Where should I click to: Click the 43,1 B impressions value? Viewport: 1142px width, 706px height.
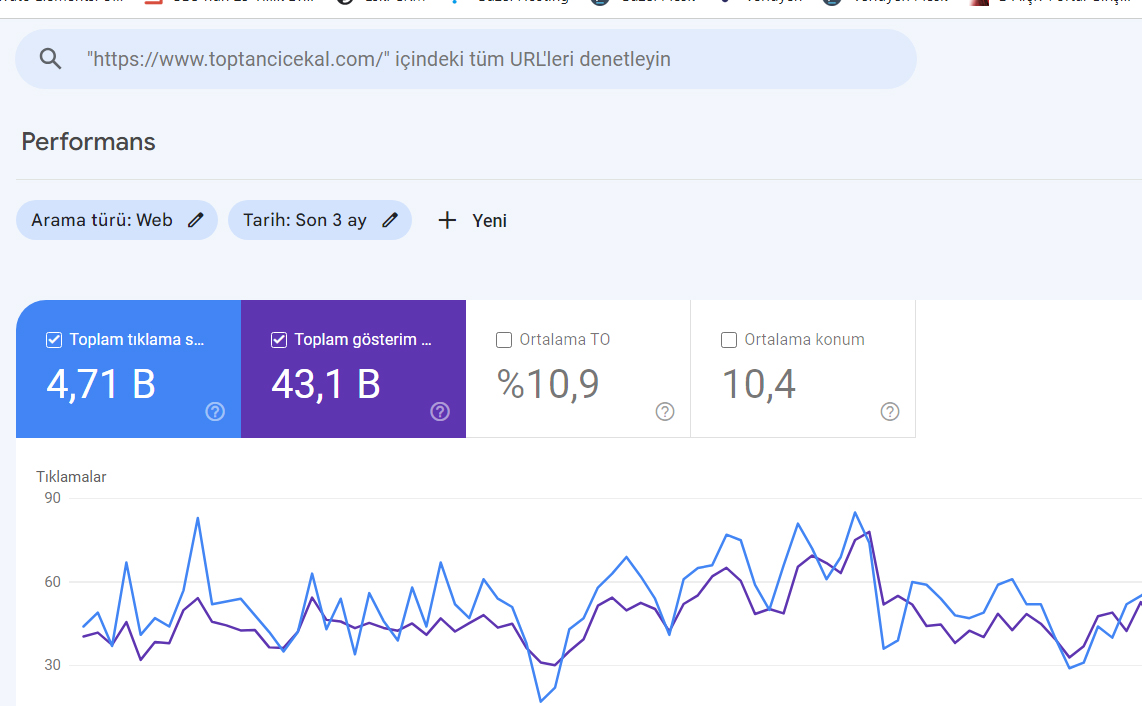[326, 384]
